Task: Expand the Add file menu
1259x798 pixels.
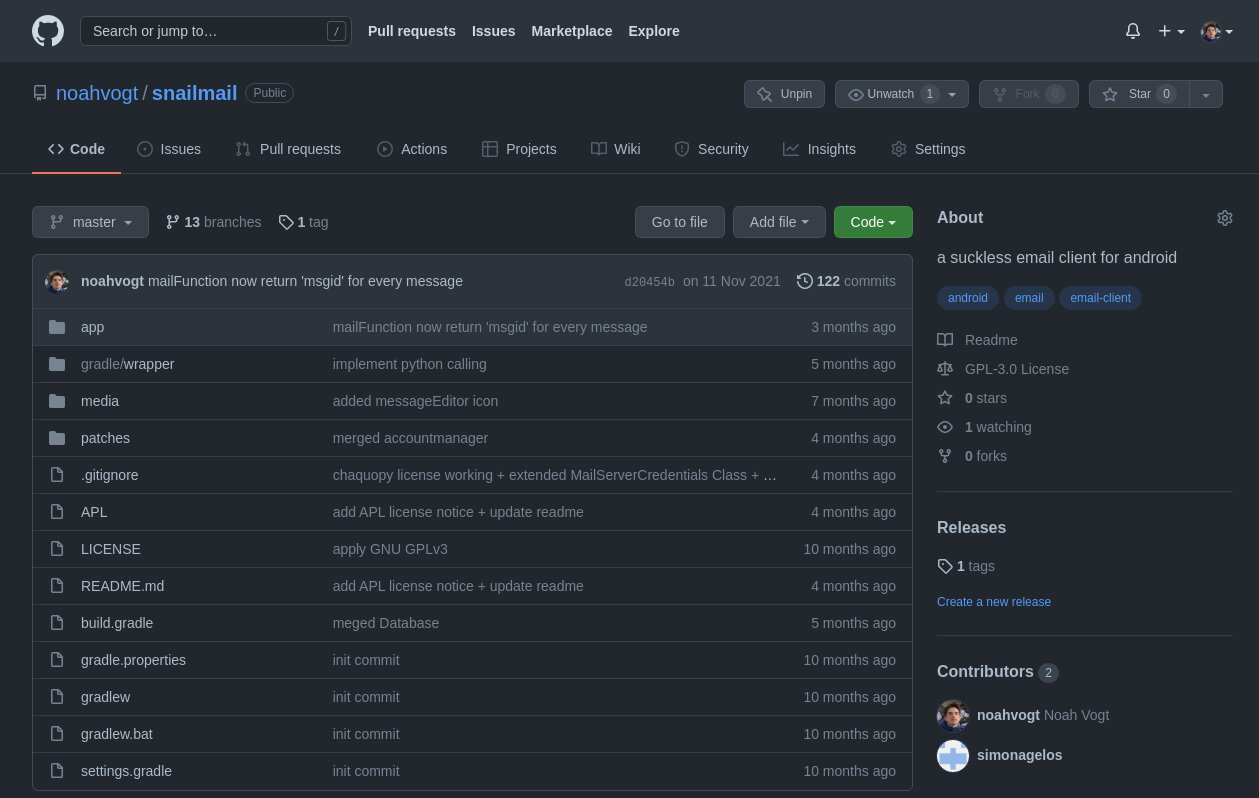Action: click(778, 222)
